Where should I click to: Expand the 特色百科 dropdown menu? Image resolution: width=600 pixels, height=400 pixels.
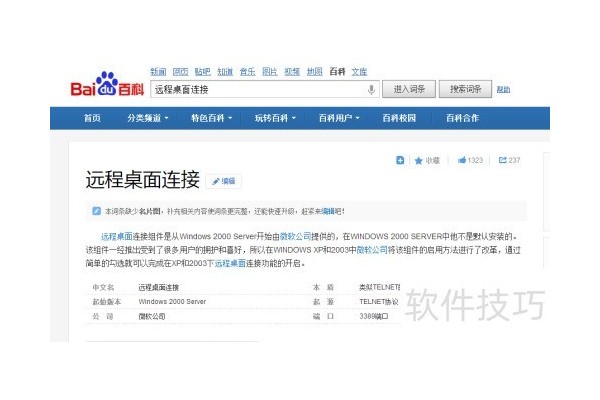click(x=212, y=118)
